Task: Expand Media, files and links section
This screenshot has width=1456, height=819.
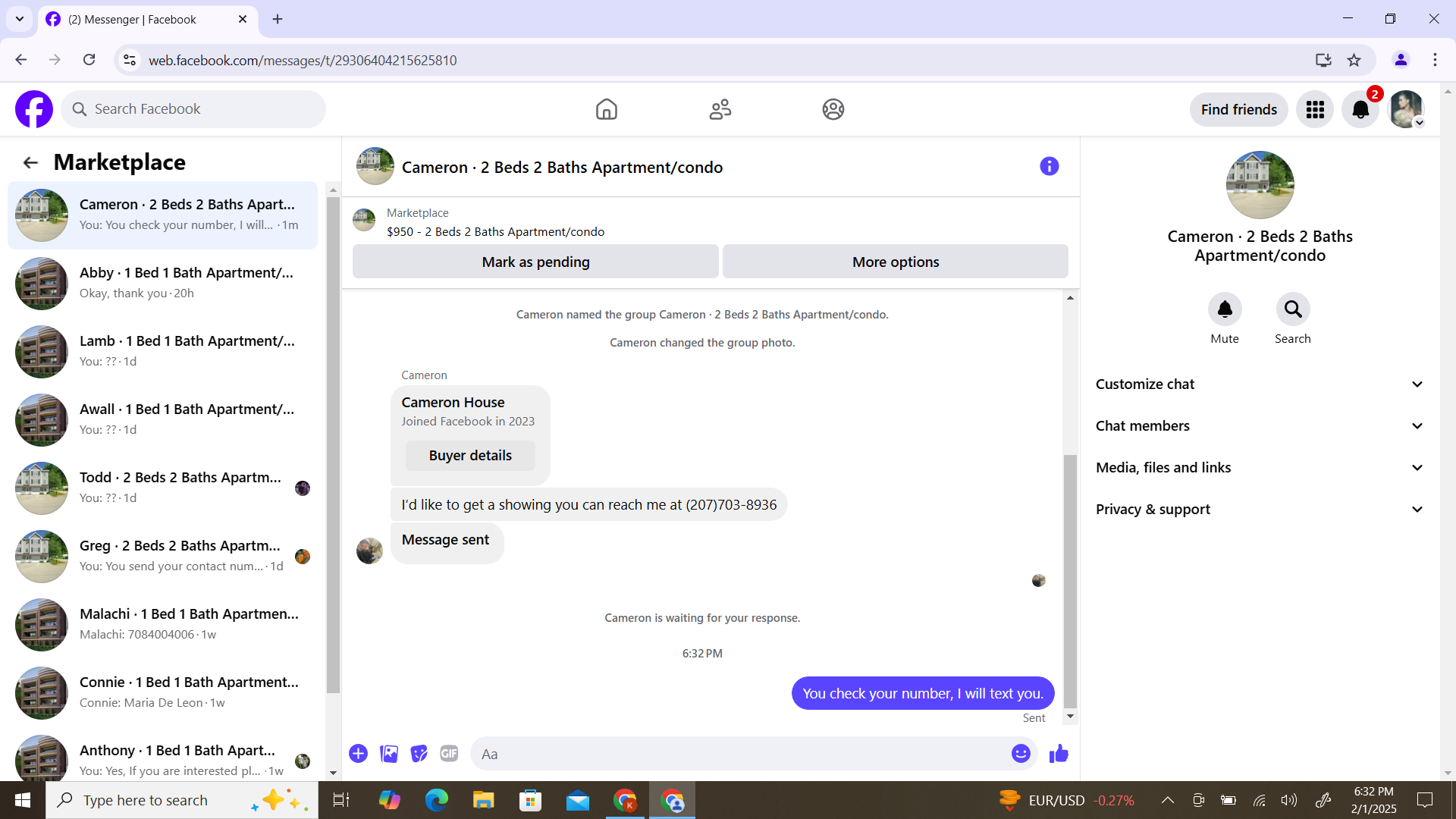Action: [1259, 468]
